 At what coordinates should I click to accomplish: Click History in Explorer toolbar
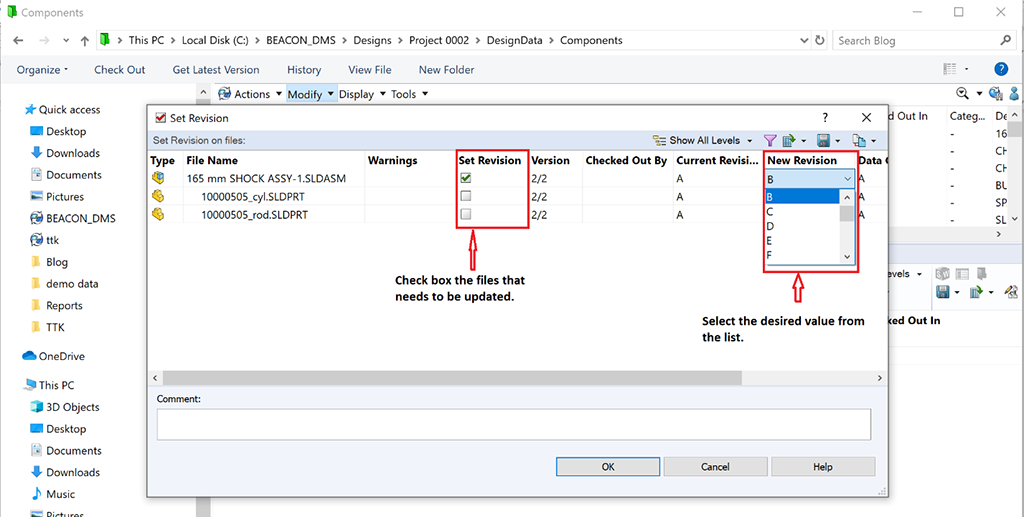[x=304, y=70]
